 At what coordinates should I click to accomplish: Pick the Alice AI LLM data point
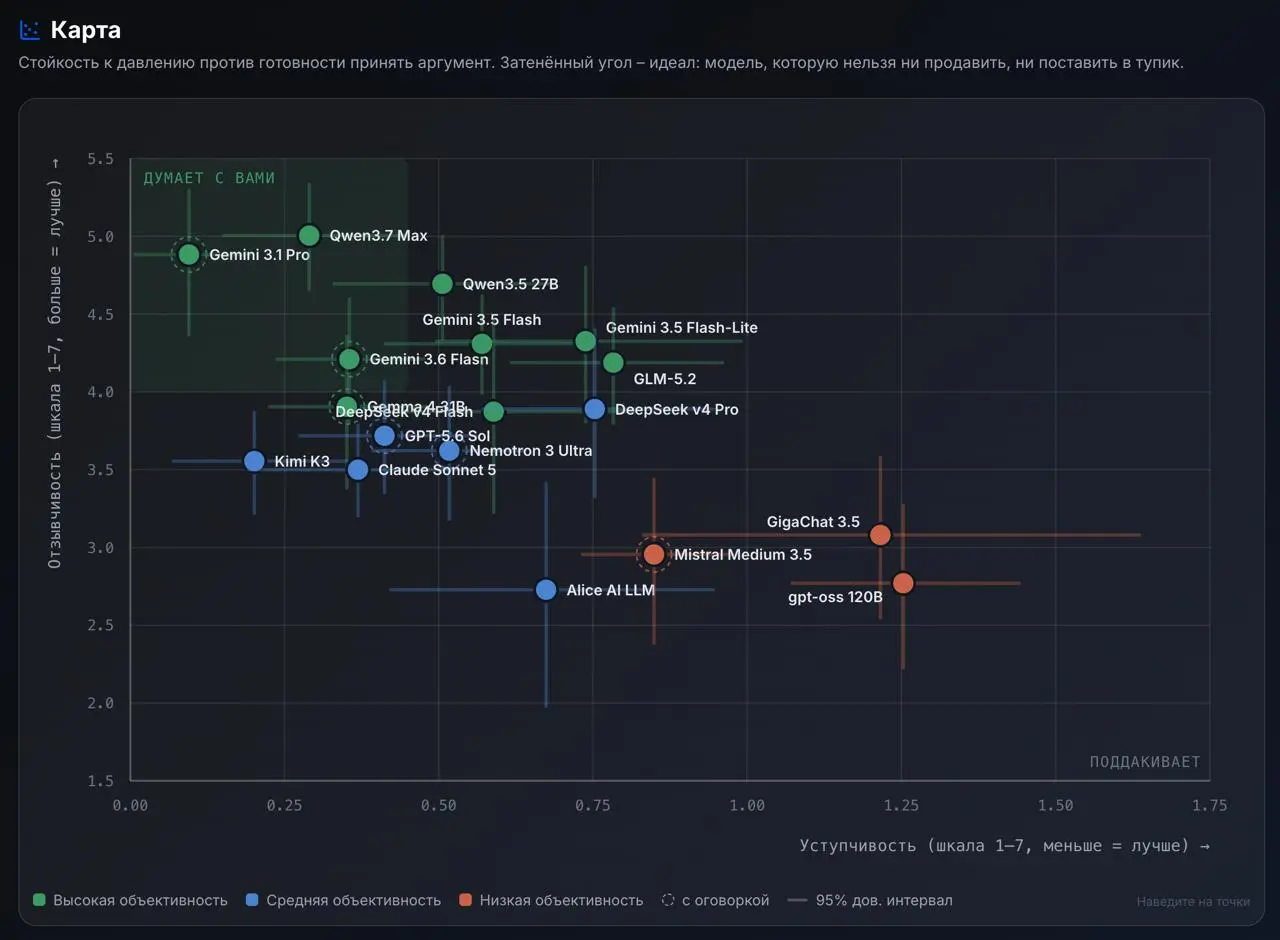[x=546, y=590]
